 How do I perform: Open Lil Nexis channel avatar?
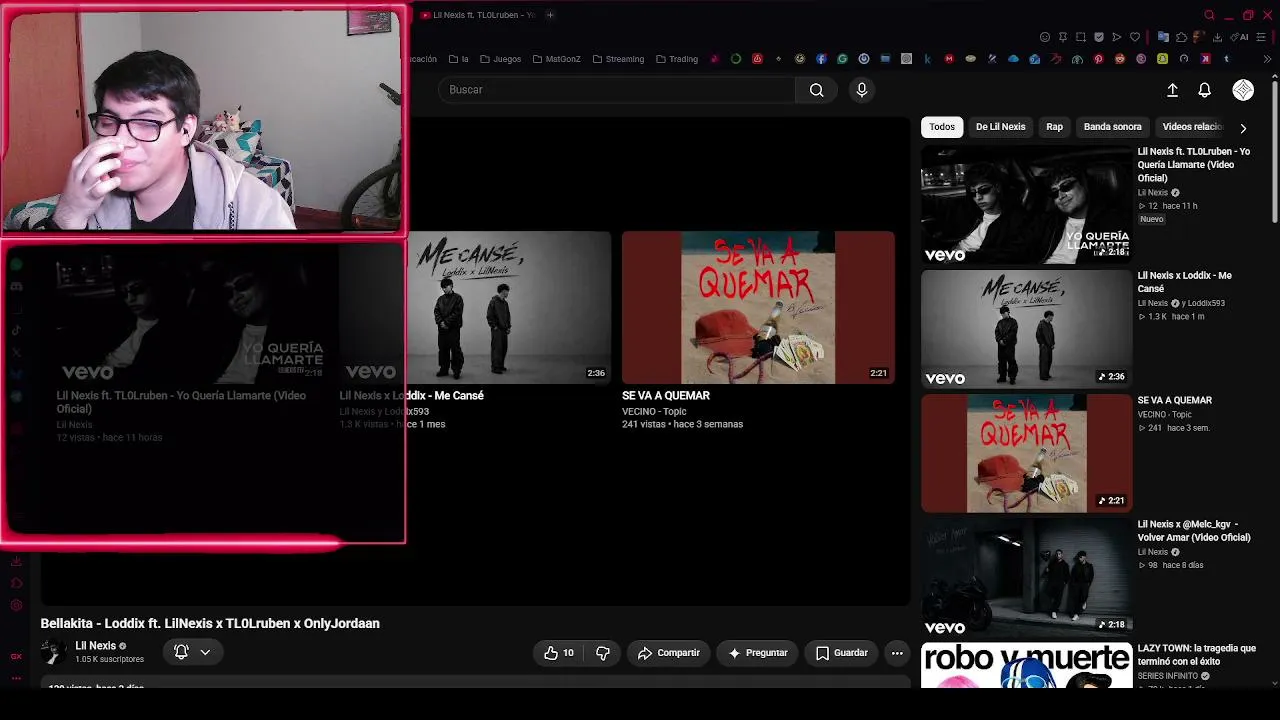53,652
